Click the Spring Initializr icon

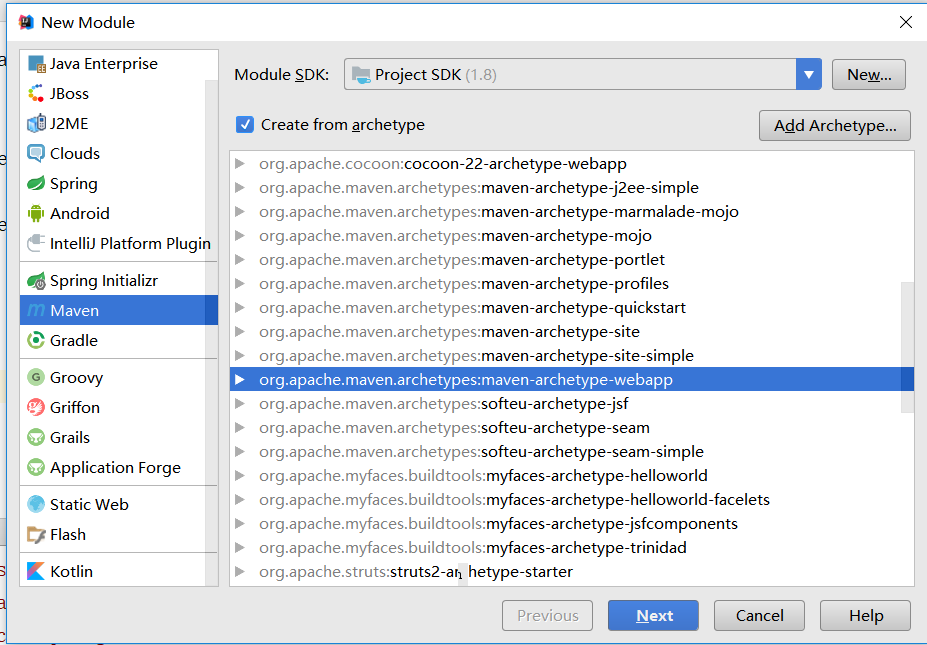pyautogui.click(x=36, y=281)
